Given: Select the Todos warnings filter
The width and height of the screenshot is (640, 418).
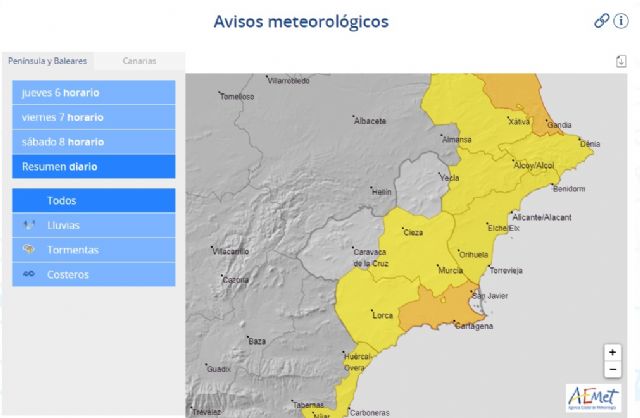Looking at the screenshot, I should click(93, 200).
